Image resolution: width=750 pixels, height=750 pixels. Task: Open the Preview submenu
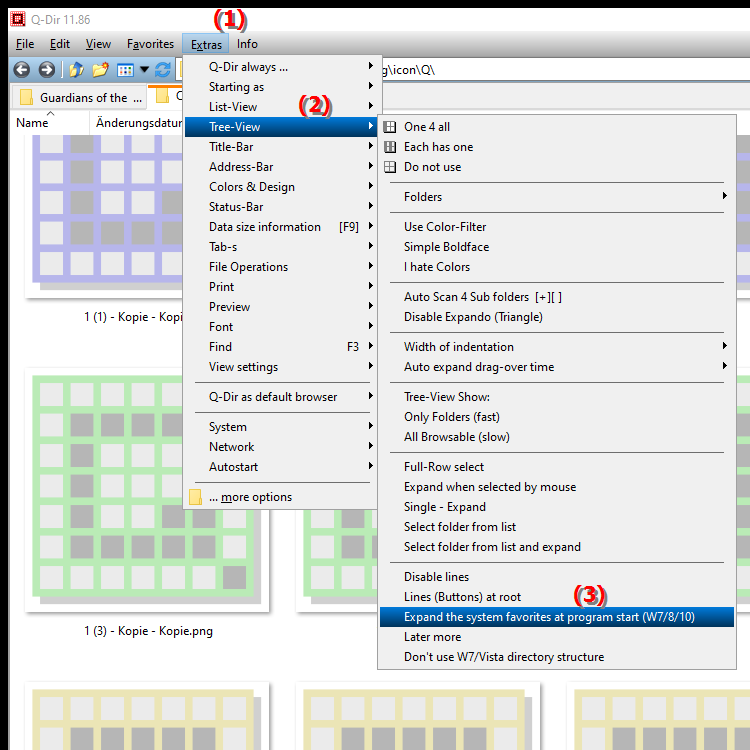pos(281,307)
